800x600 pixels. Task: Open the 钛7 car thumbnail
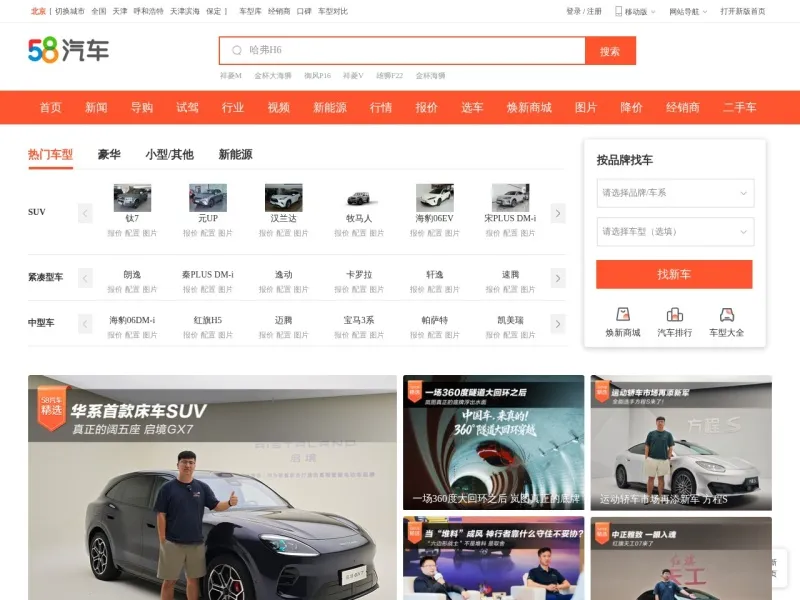coord(132,197)
